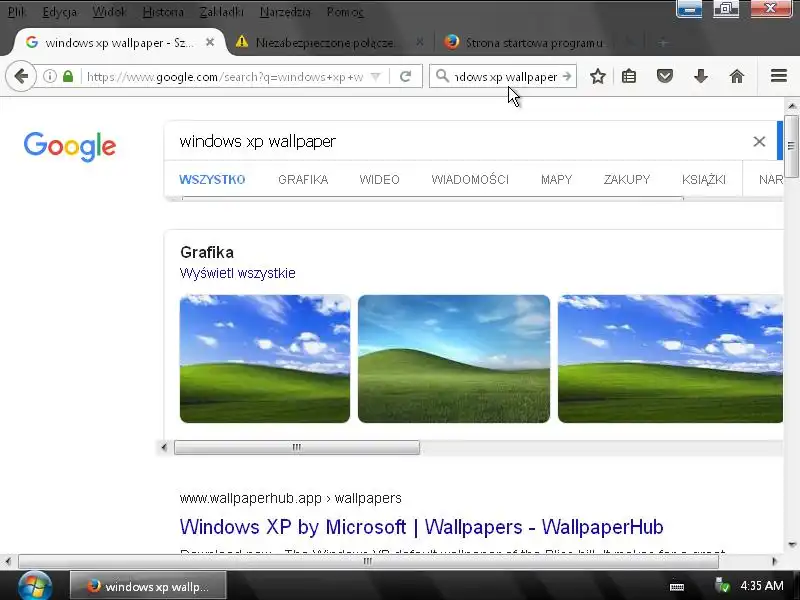Open the Edycja menu

(59, 12)
